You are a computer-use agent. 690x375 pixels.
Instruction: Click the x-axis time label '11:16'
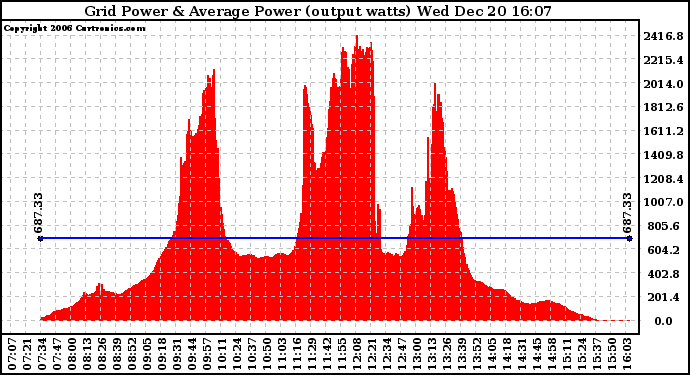(x=297, y=354)
